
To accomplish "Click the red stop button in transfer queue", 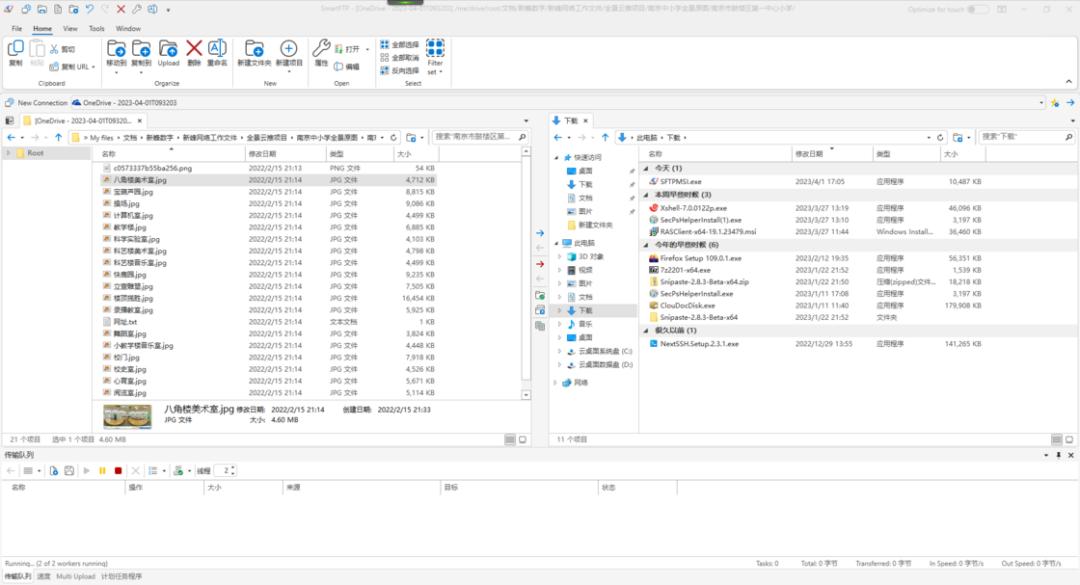I will click(x=118, y=471).
